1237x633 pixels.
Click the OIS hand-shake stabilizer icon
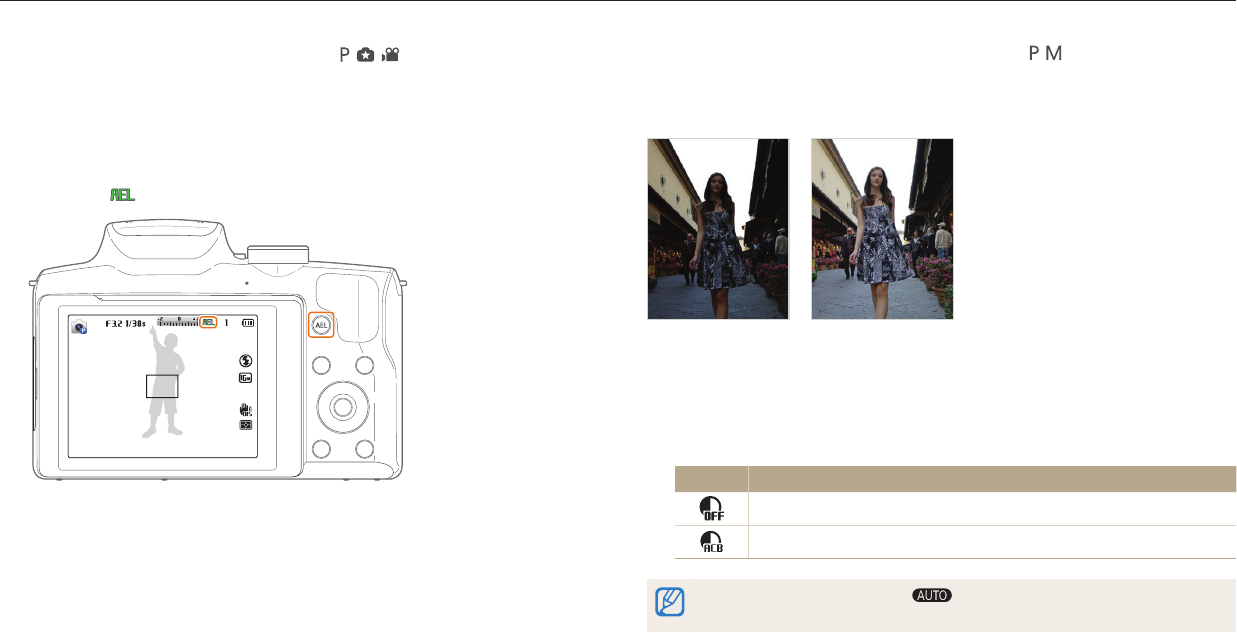[246, 409]
